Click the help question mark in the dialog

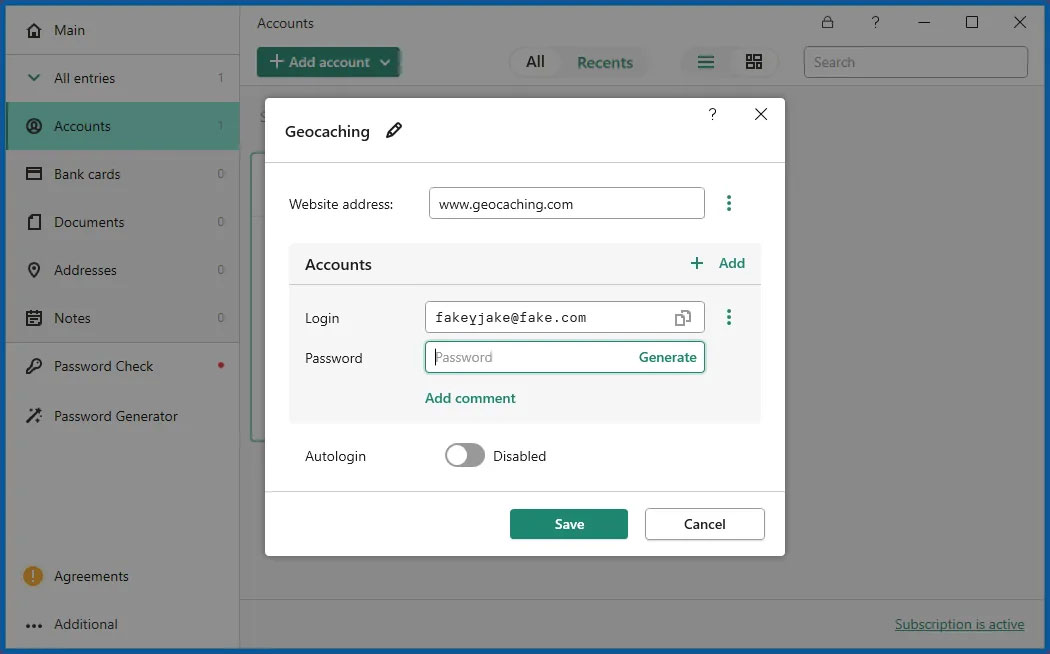tap(712, 114)
